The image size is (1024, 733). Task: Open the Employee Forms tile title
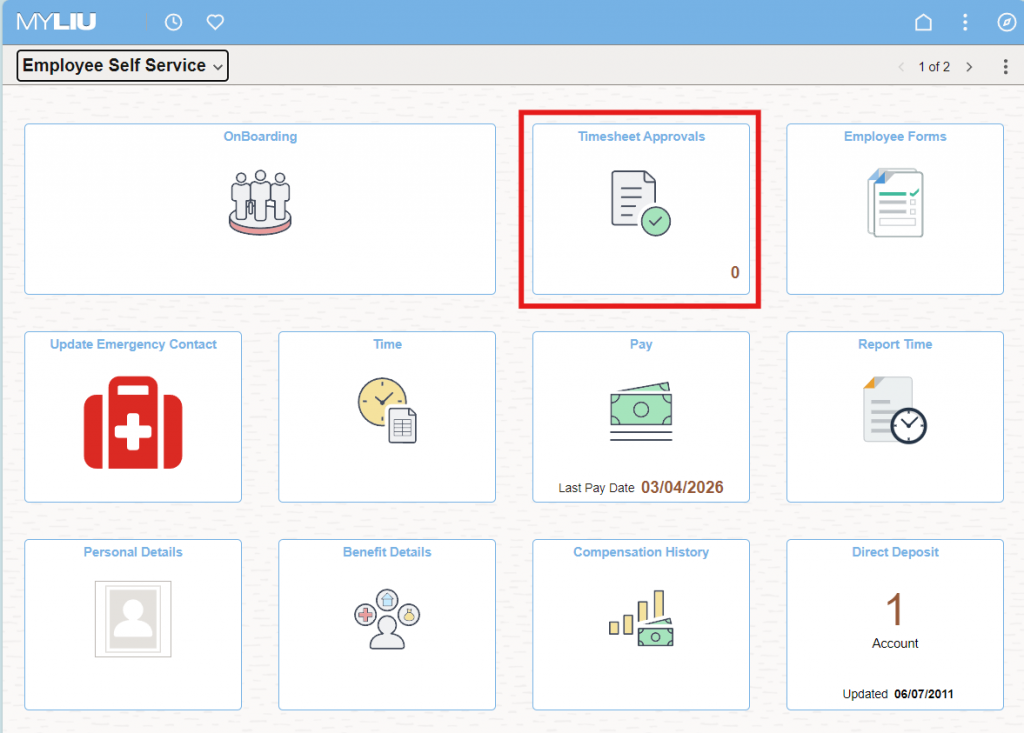895,137
